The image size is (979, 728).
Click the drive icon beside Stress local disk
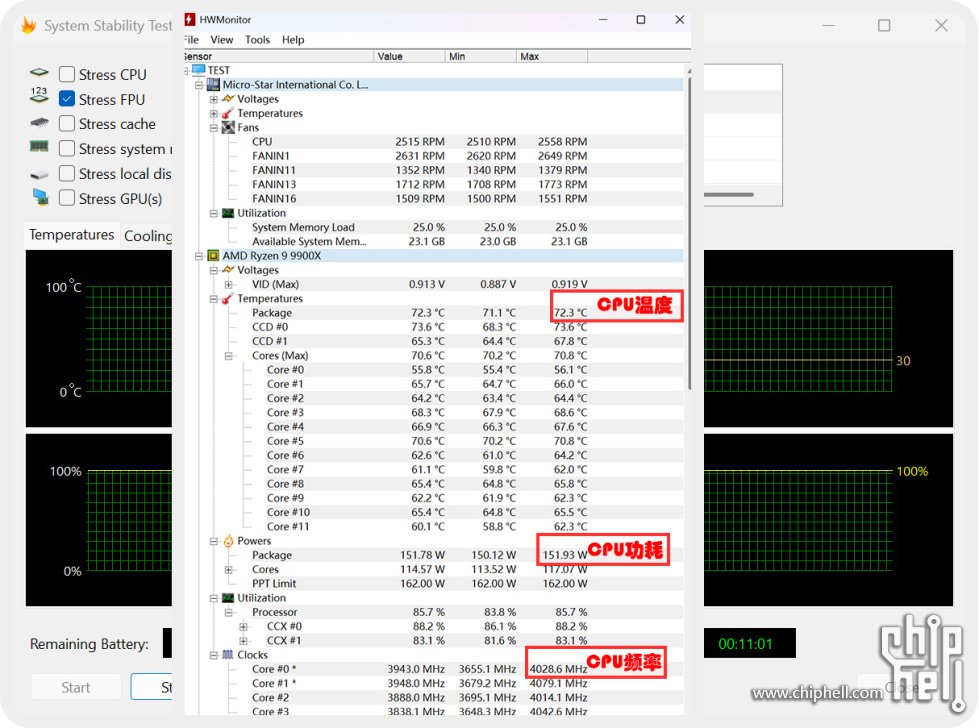39,175
